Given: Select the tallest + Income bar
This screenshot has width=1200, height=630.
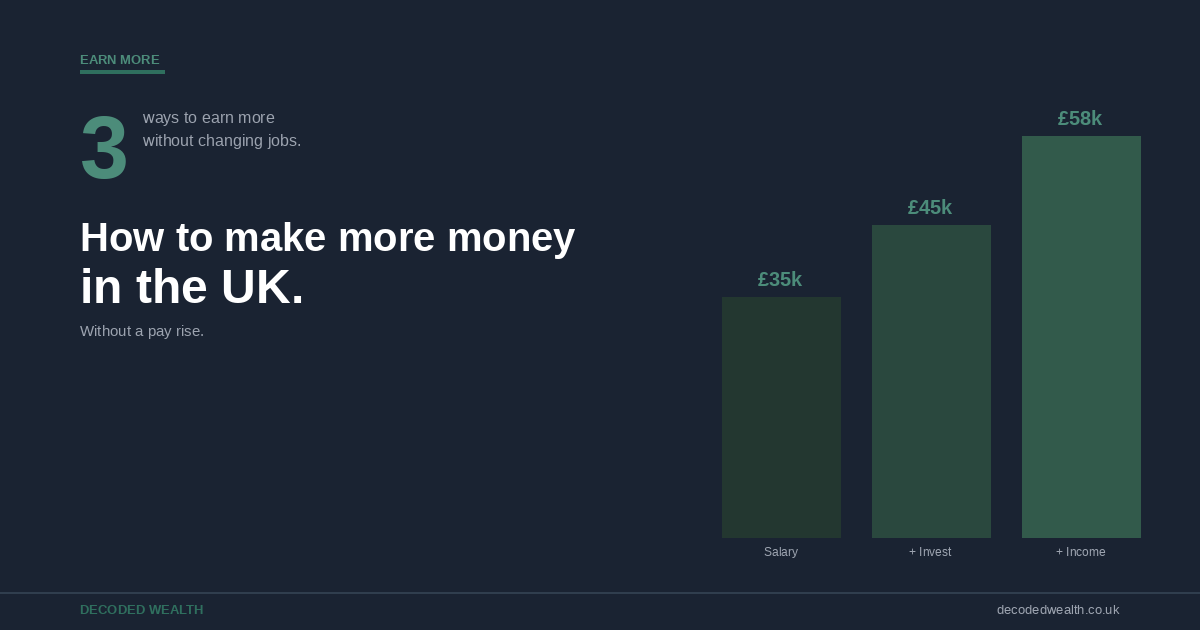Looking at the screenshot, I should tap(1081, 337).
